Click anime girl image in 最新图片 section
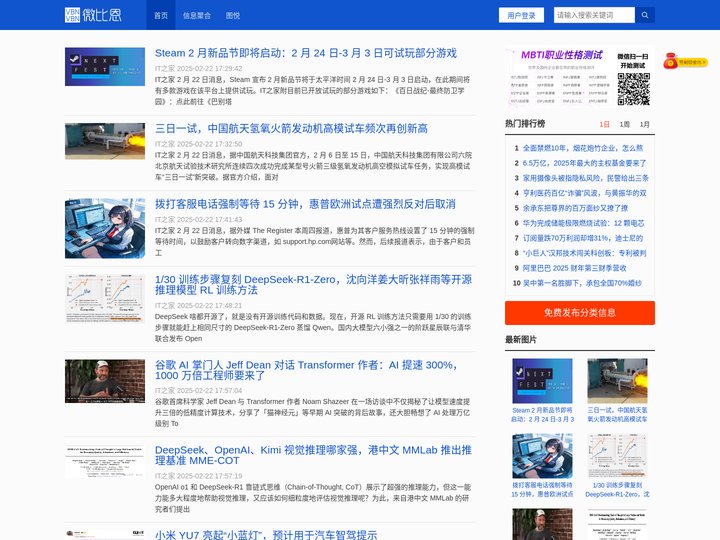This screenshot has width=720, height=540. (x=542, y=456)
